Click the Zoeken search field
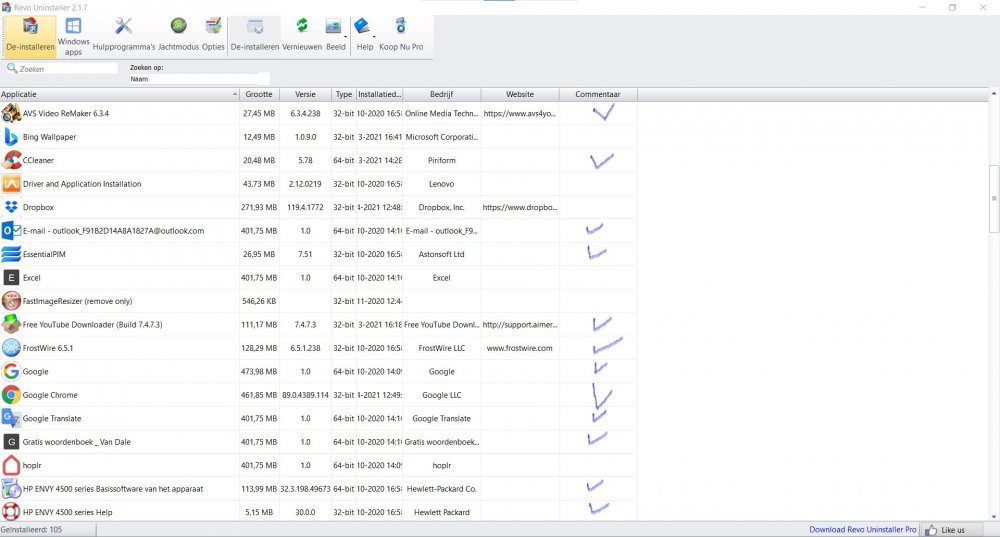 pyautogui.click(x=62, y=68)
